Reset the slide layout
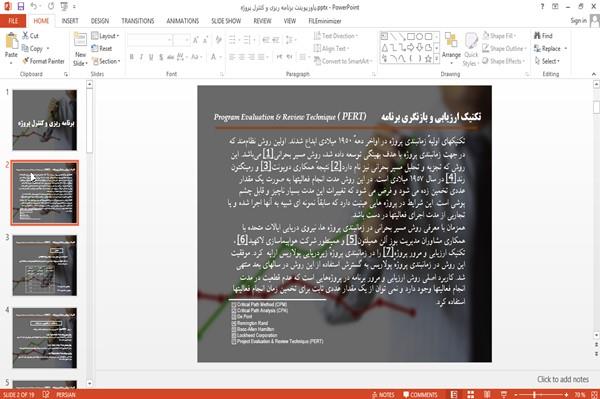Image resolution: width=600 pixels, height=399 pixels. pyautogui.click(x=102, y=49)
